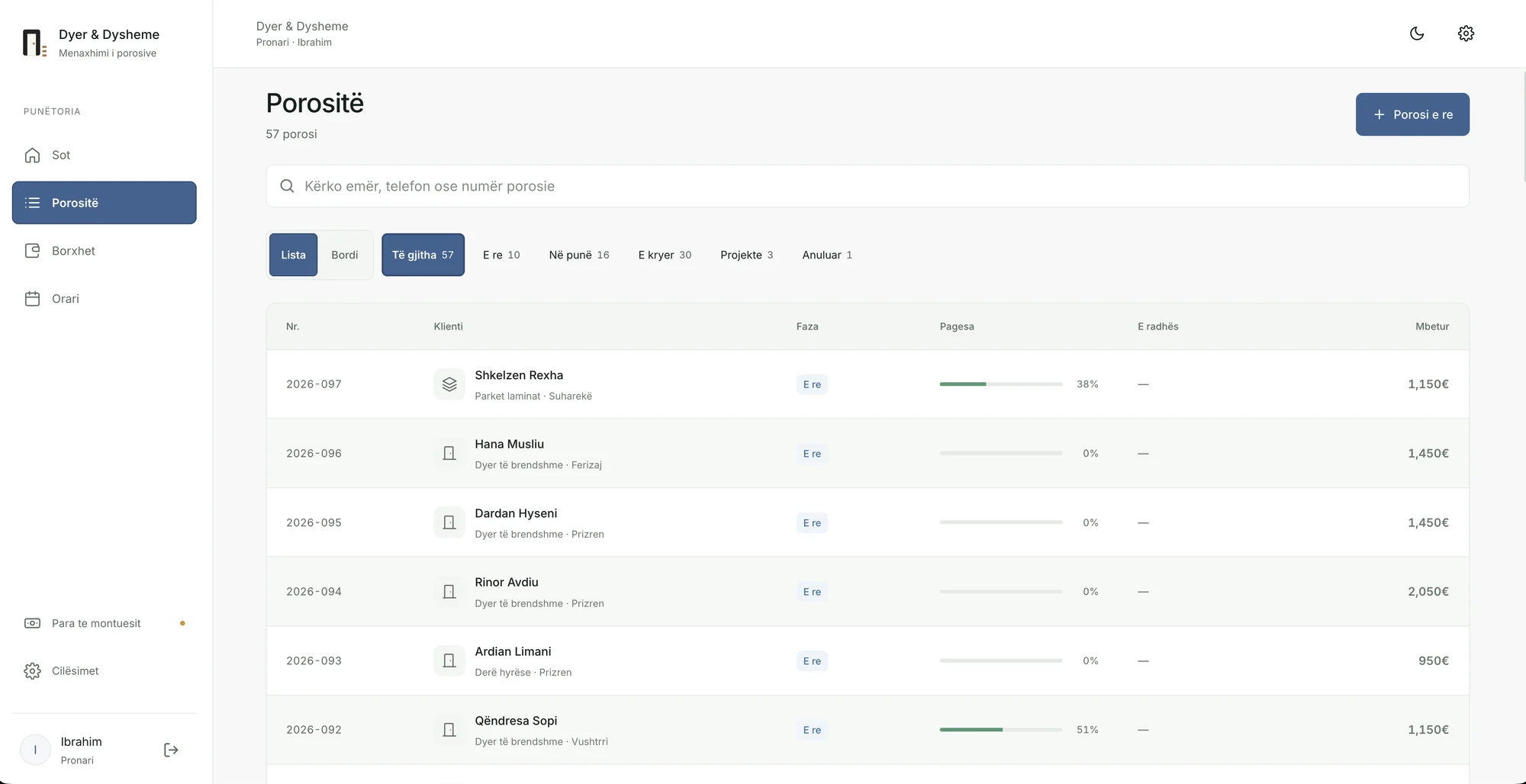Show E kryer orders
The width and height of the screenshot is (1526, 784).
[665, 255]
